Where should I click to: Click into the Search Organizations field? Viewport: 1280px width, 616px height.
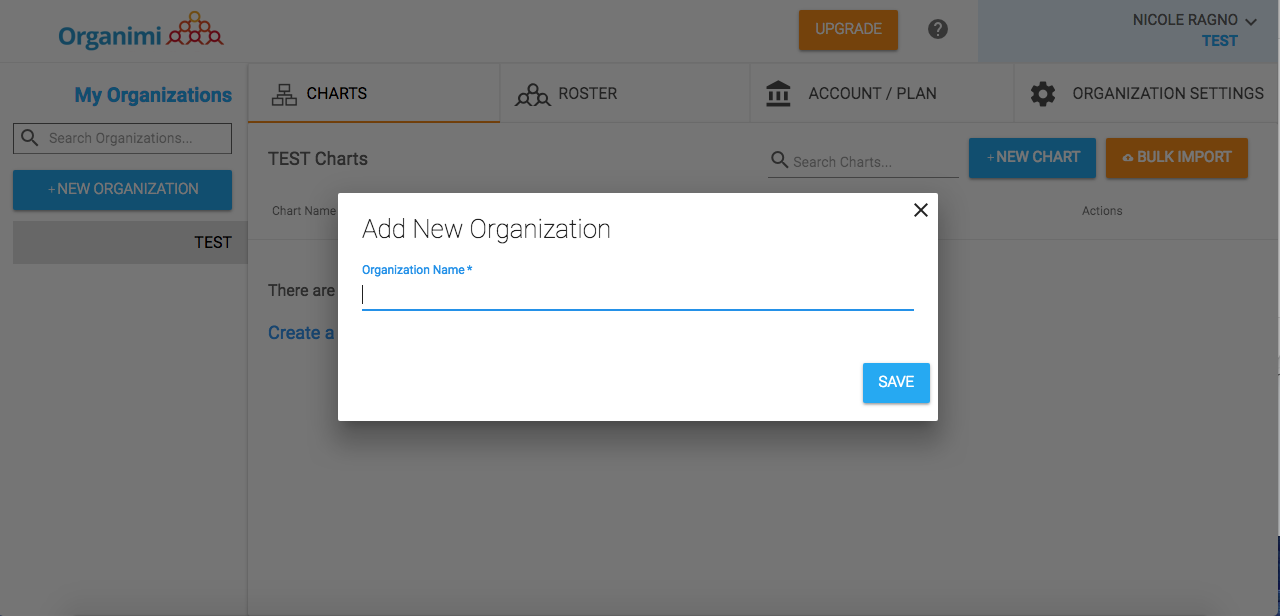pos(122,138)
